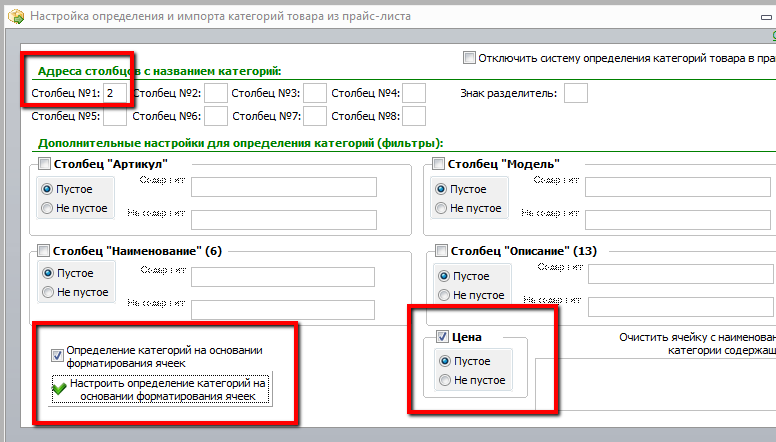Viewport: 776px width, 442px height.
Task: Select 'Пустое' radio in the Артикул group
Action: coord(47,189)
